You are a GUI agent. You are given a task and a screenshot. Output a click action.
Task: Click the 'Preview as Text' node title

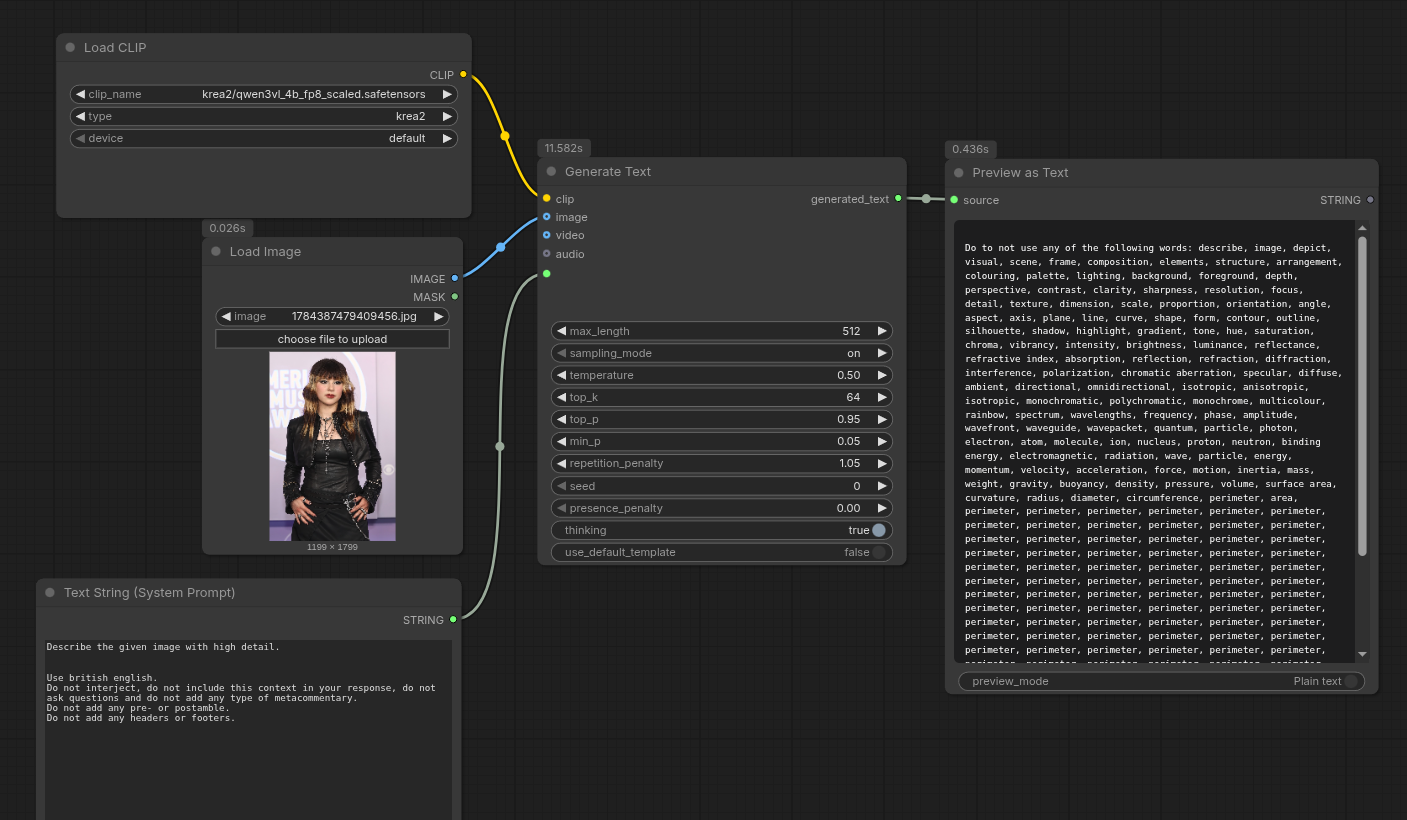pyautogui.click(x=1020, y=173)
